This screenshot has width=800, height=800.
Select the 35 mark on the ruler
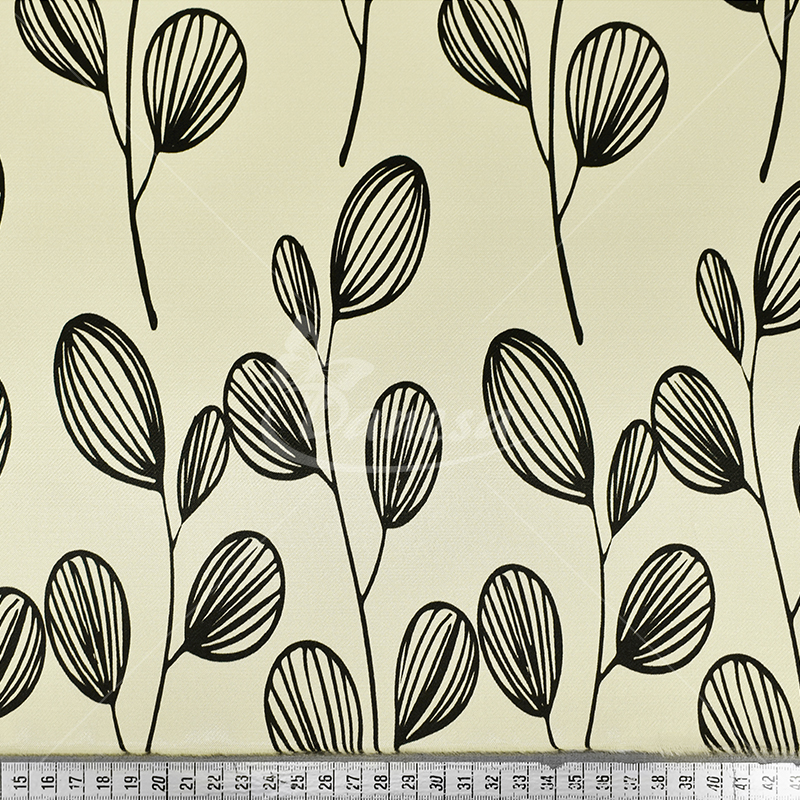575,782
